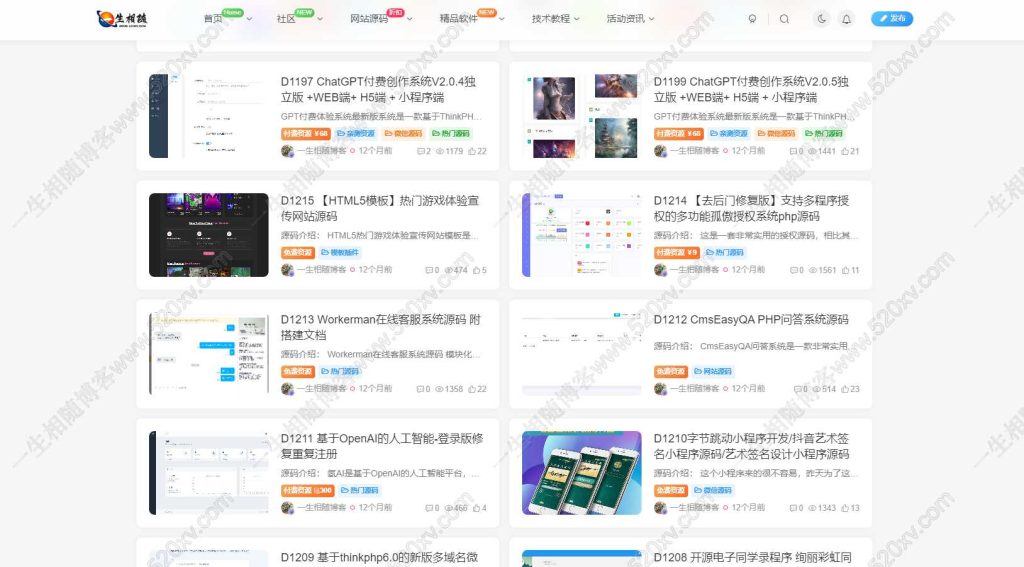Expand the 精品软件 dropdown arrow

[502, 19]
